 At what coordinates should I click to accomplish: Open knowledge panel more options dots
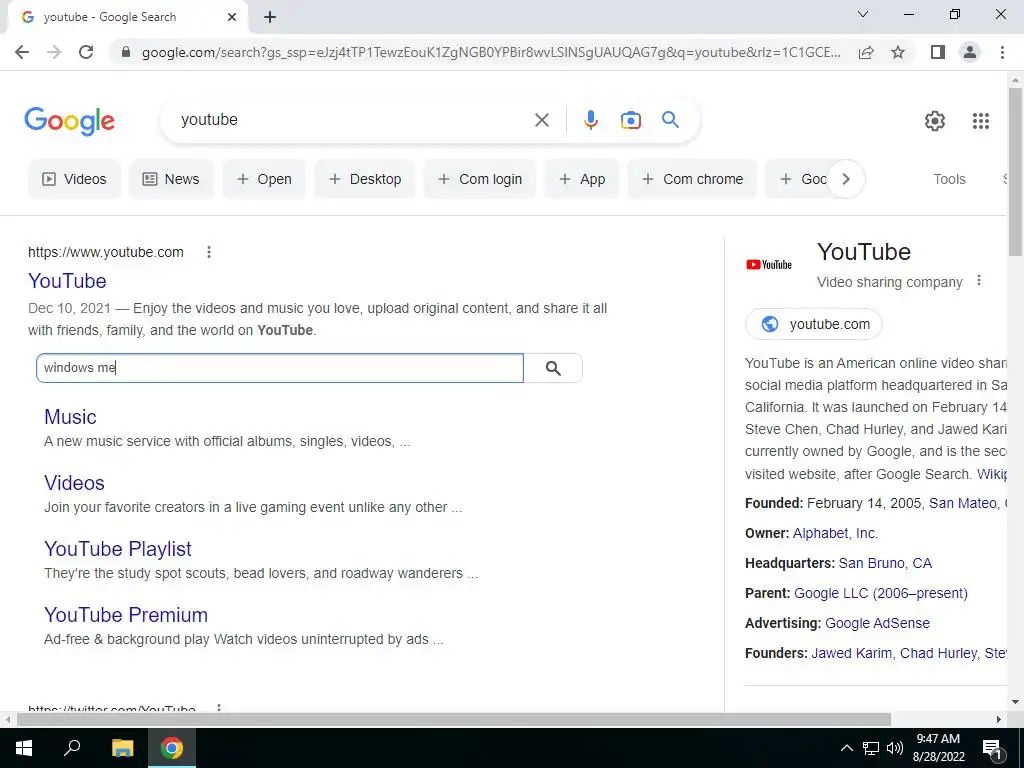[978, 281]
